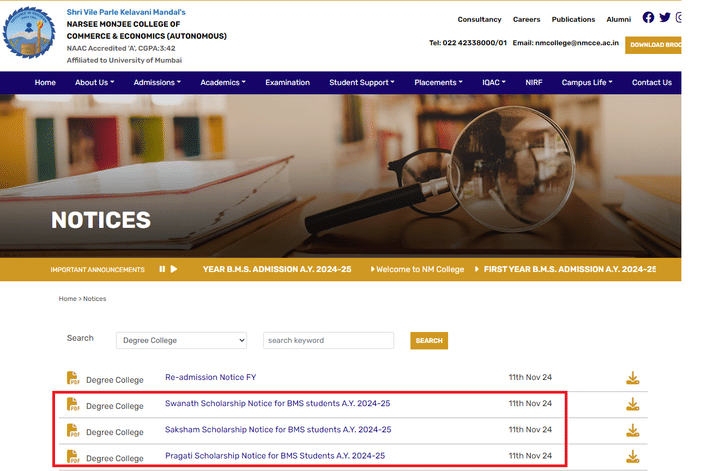Viewport: 719px width, 471px height.
Task: Download the Re-admission Notice FY file
Action: pyautogui.click(x=633, y=378)
